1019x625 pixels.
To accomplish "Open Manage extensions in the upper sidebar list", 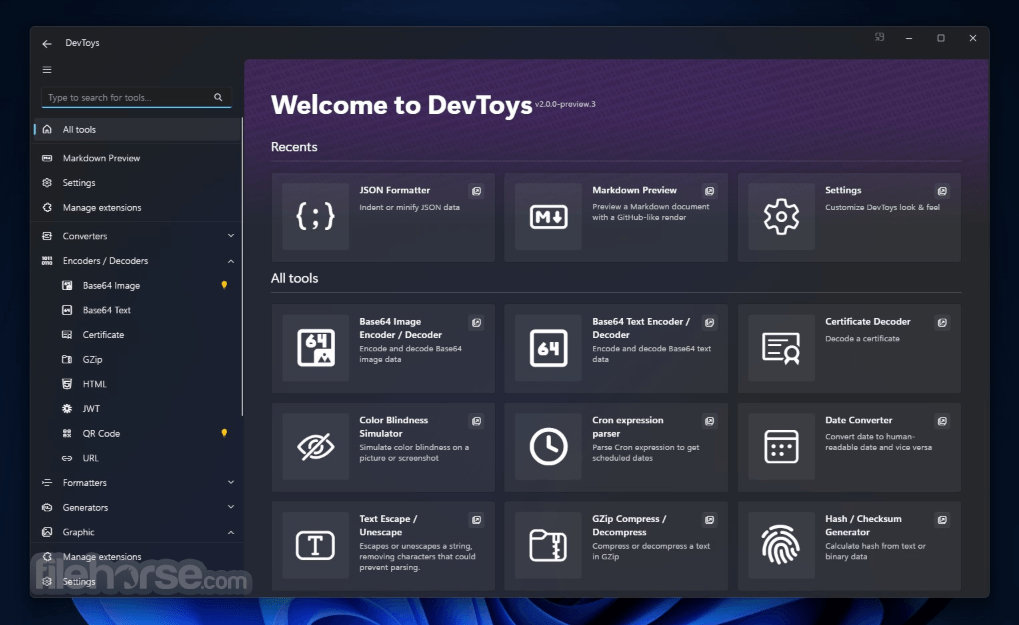I will (x=137, y=207).
